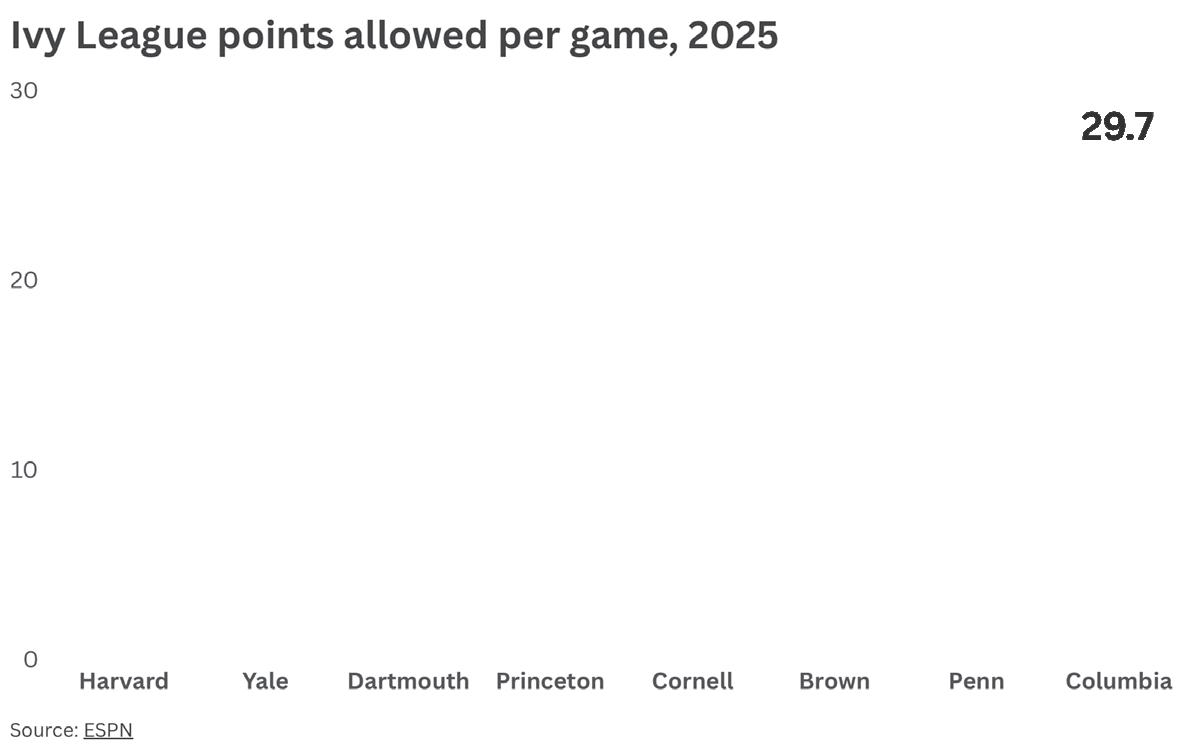Screen dimensions: 1190x750
Task: Select the Brown team label
Action: point(835,681)
